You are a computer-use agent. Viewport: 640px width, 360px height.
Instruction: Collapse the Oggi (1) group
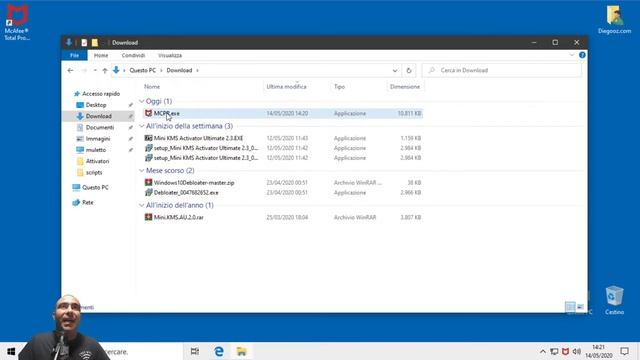142,101
